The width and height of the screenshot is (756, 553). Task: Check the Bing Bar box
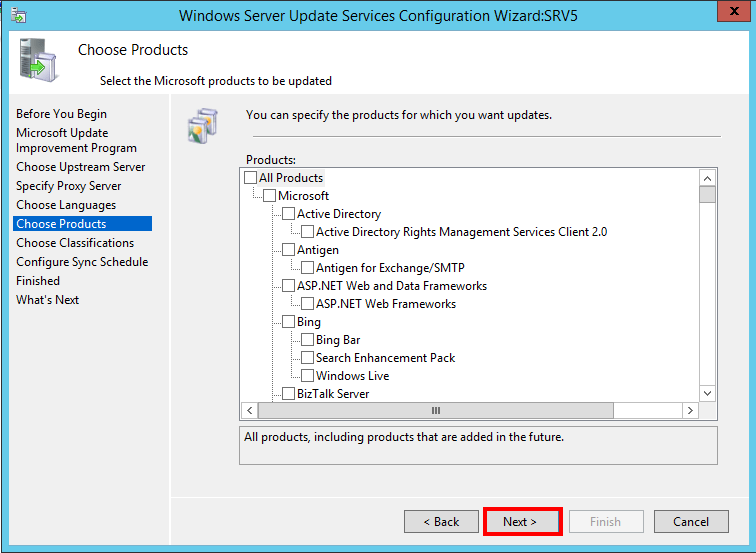[x=307, y=339]
